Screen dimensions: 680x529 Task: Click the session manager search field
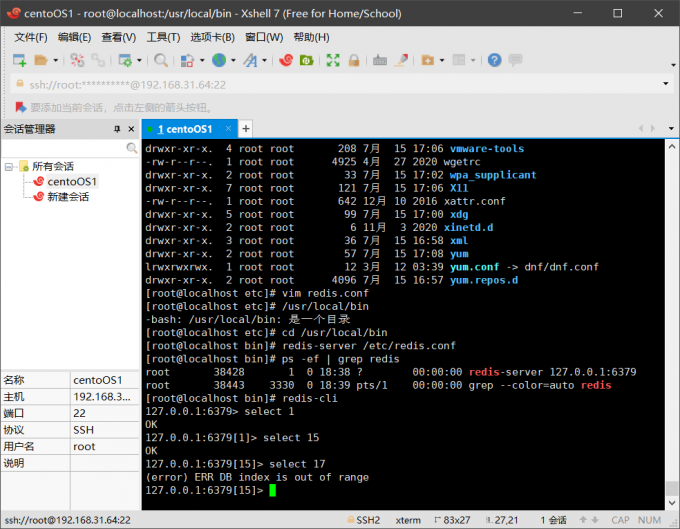click(x=64, y=148)
